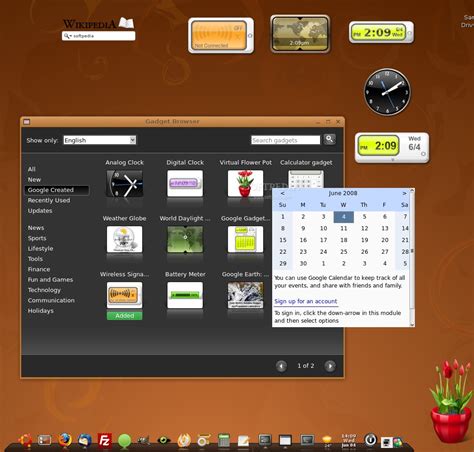The height and width of the screenshot is (452, 474).
Task: Select June 12 in the calendar
Action: click(x=364, y=228)
